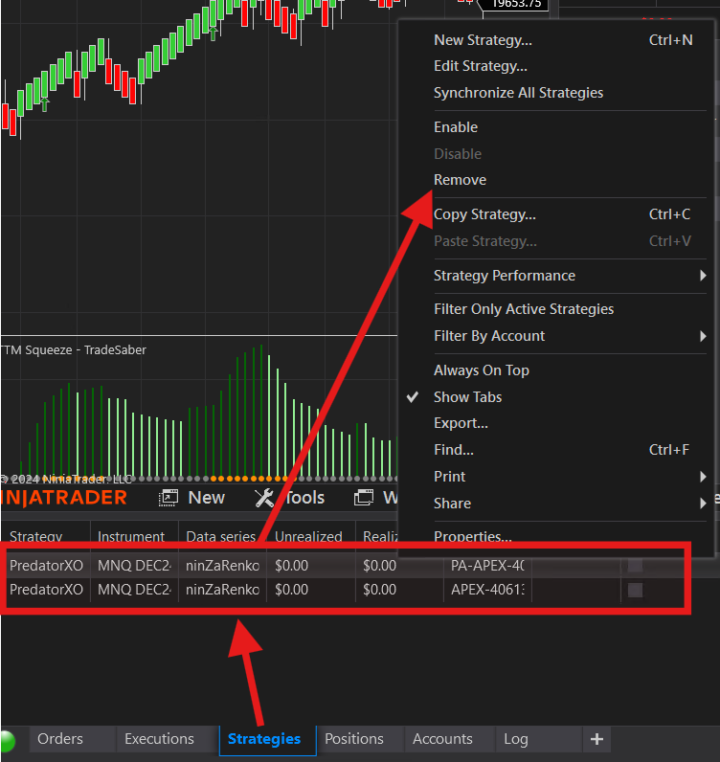Click the Instrument column header
The image size is (720, 762).
click(x=131, y=537)
